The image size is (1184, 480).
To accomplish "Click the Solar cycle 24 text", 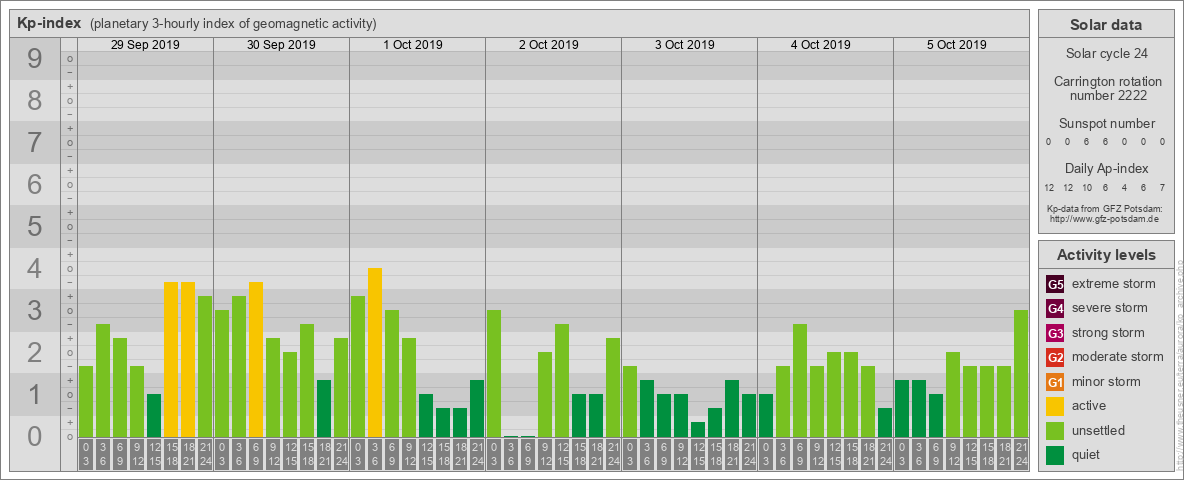I will (x=1106, y=54).
